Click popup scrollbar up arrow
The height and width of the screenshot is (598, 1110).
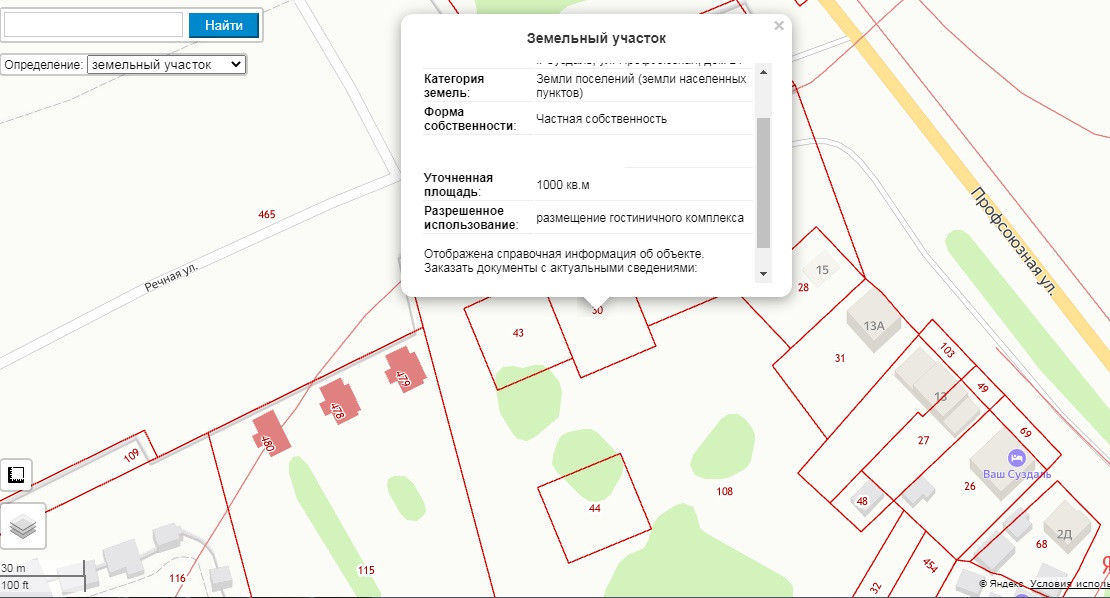point(763,72)
